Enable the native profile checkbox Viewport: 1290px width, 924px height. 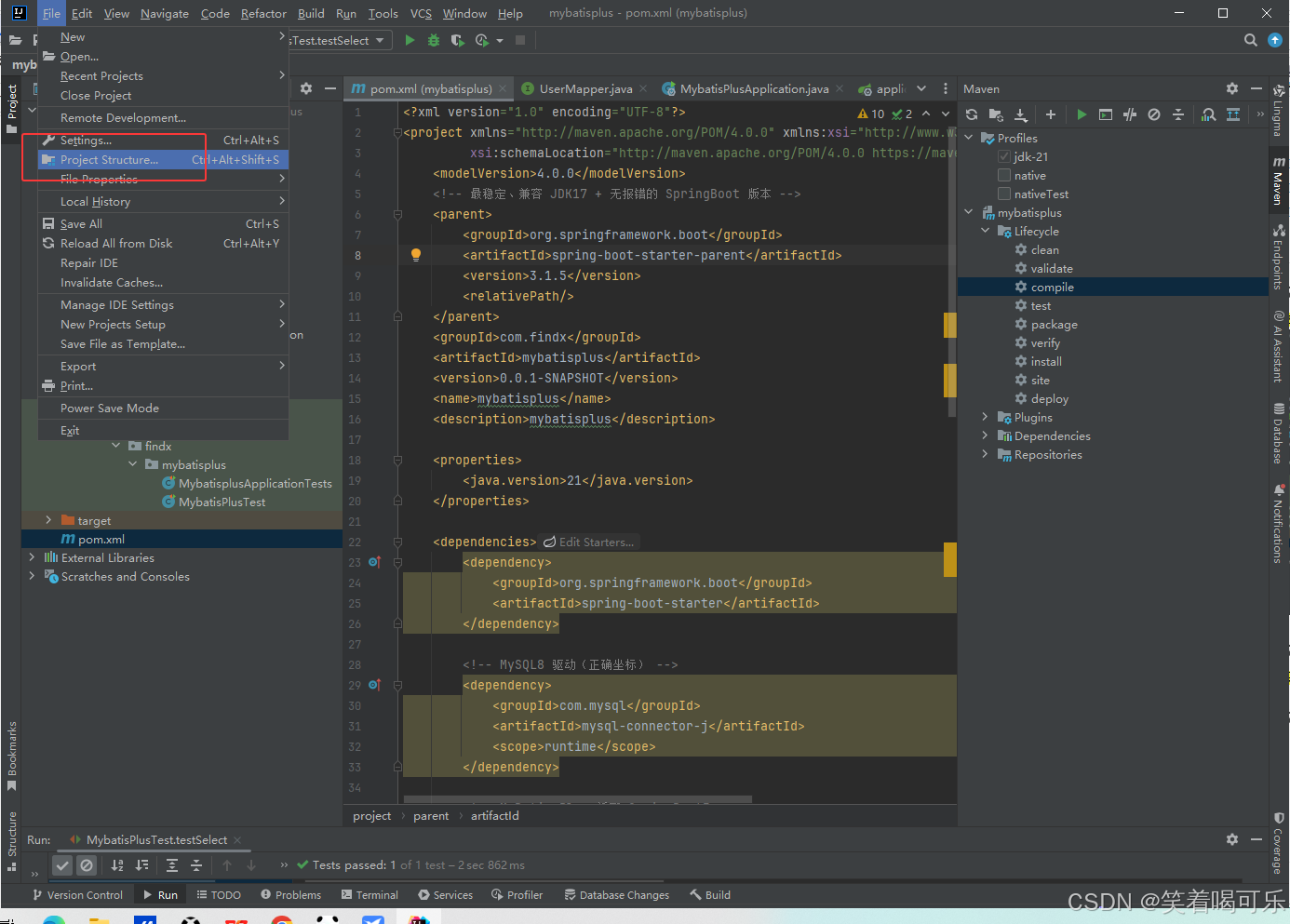point(1004,175)
